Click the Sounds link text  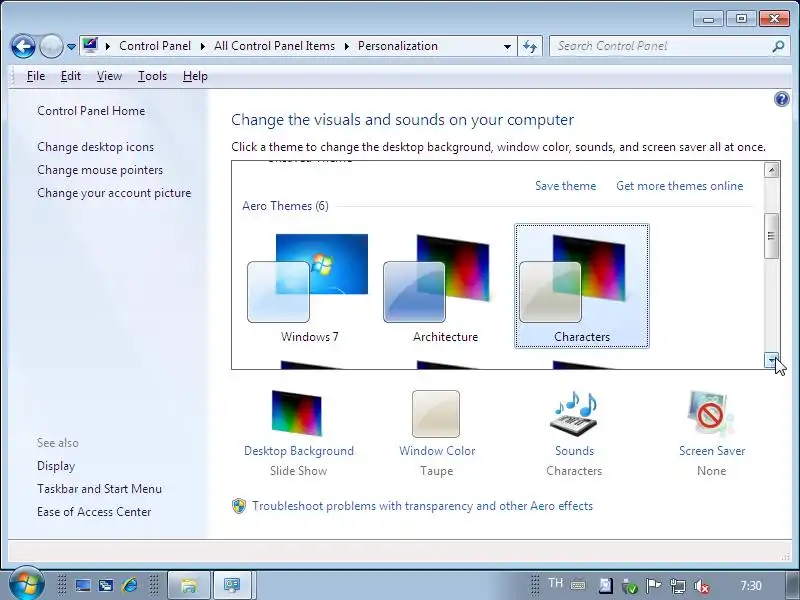[574, 451]
